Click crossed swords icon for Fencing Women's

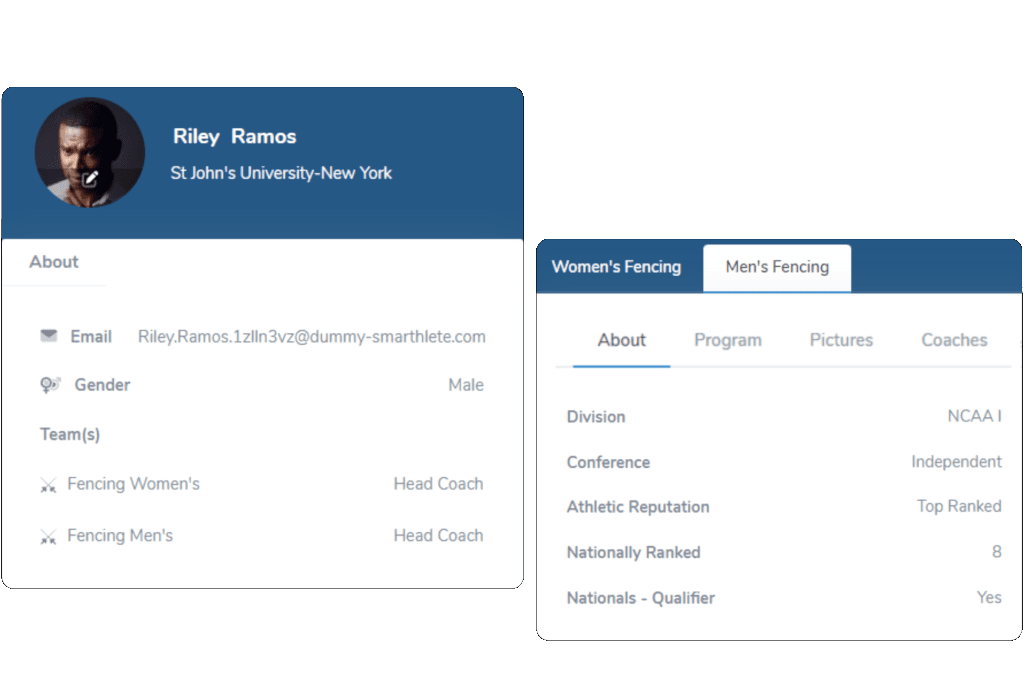tap(48, 485)
